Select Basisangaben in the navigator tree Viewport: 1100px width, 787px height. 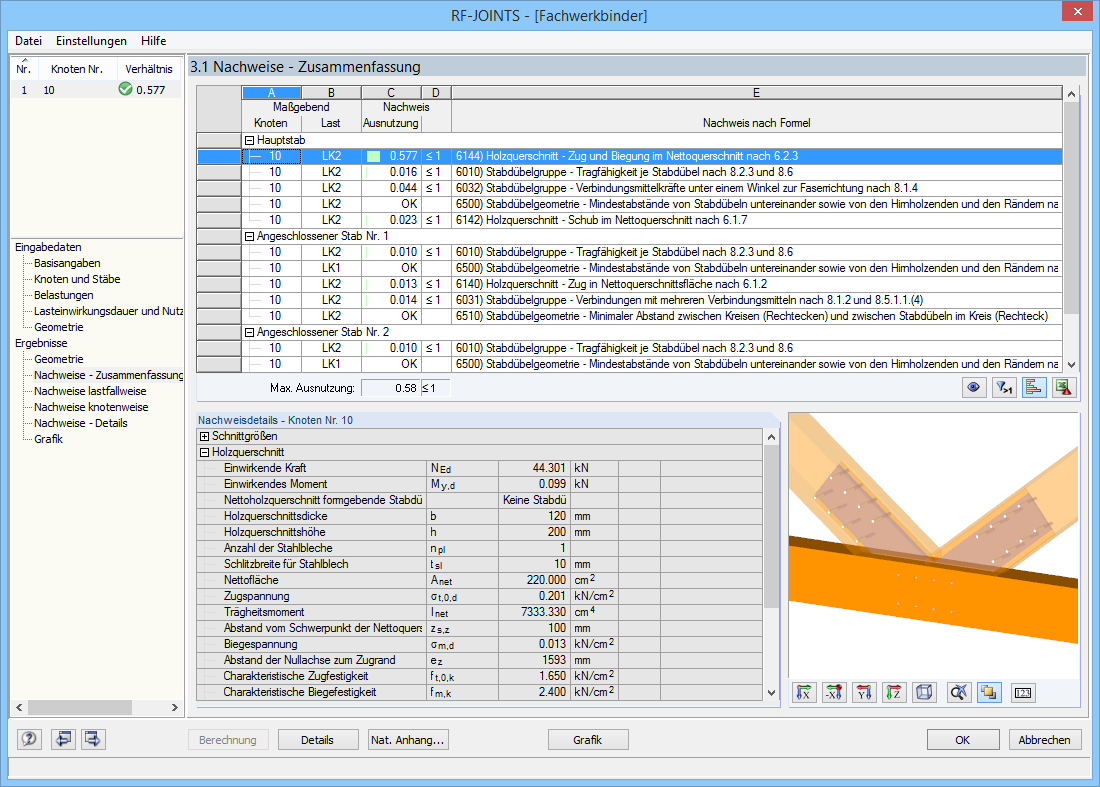click(67, 263)
